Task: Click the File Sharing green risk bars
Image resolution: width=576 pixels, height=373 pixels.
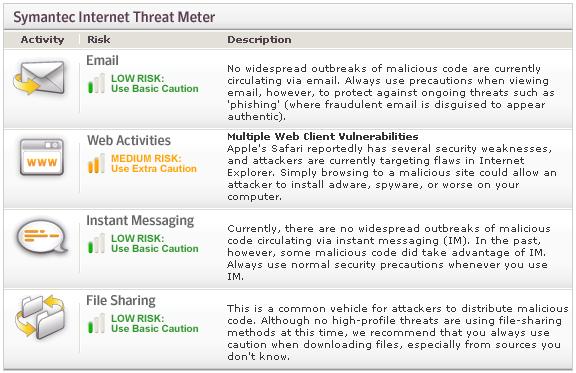Action: 96,323
